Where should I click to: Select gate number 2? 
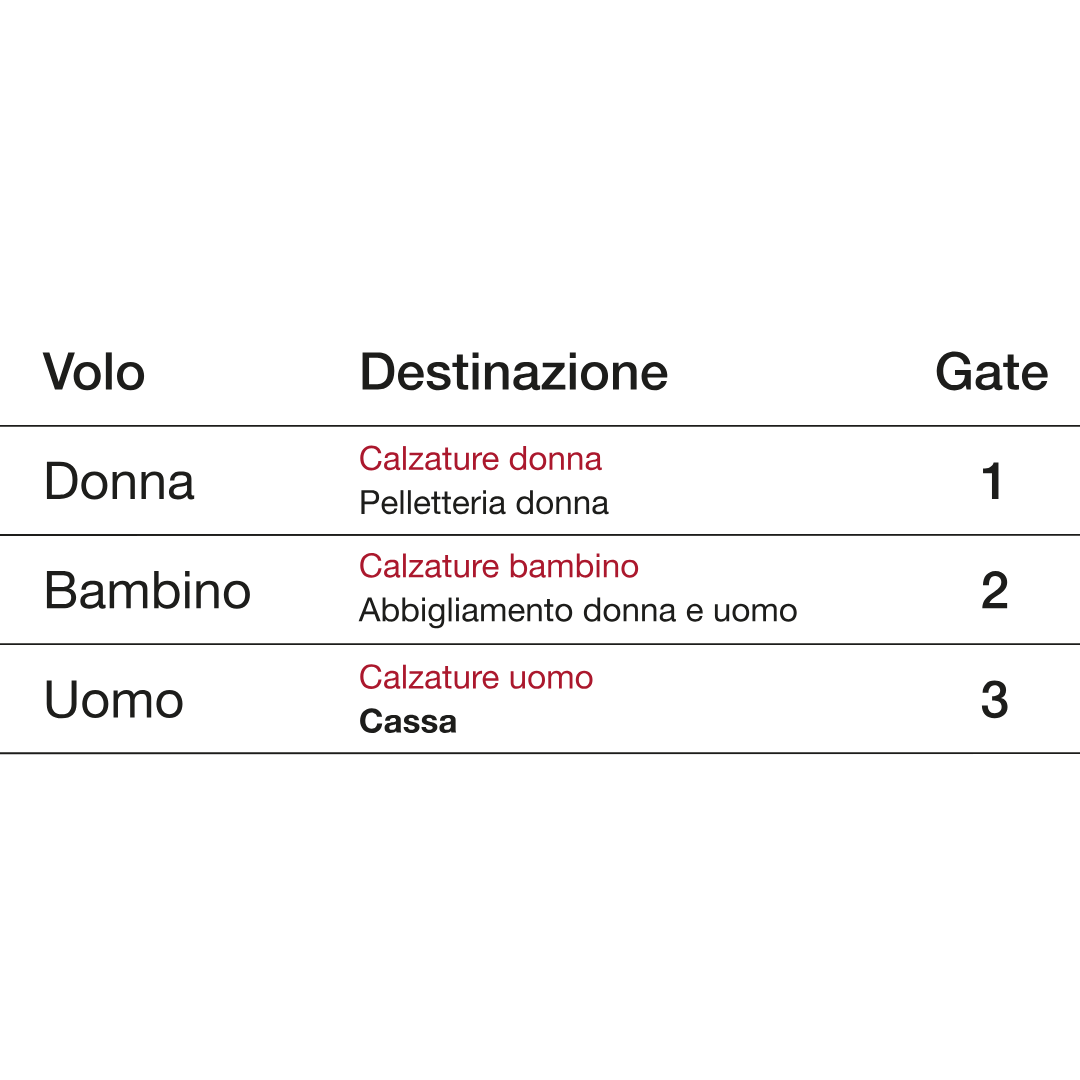pyautogui.click(x=994, y=591)
